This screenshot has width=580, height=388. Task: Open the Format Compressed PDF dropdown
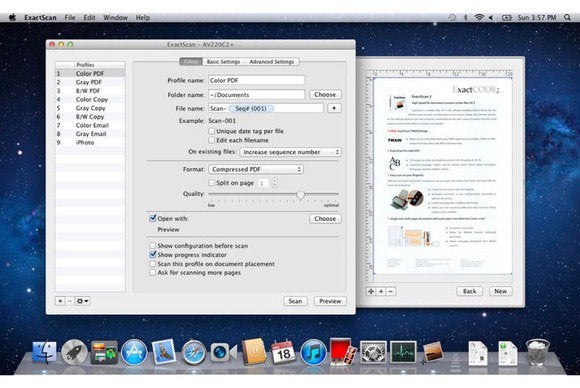pyautogui.click(x=256, y=169)
